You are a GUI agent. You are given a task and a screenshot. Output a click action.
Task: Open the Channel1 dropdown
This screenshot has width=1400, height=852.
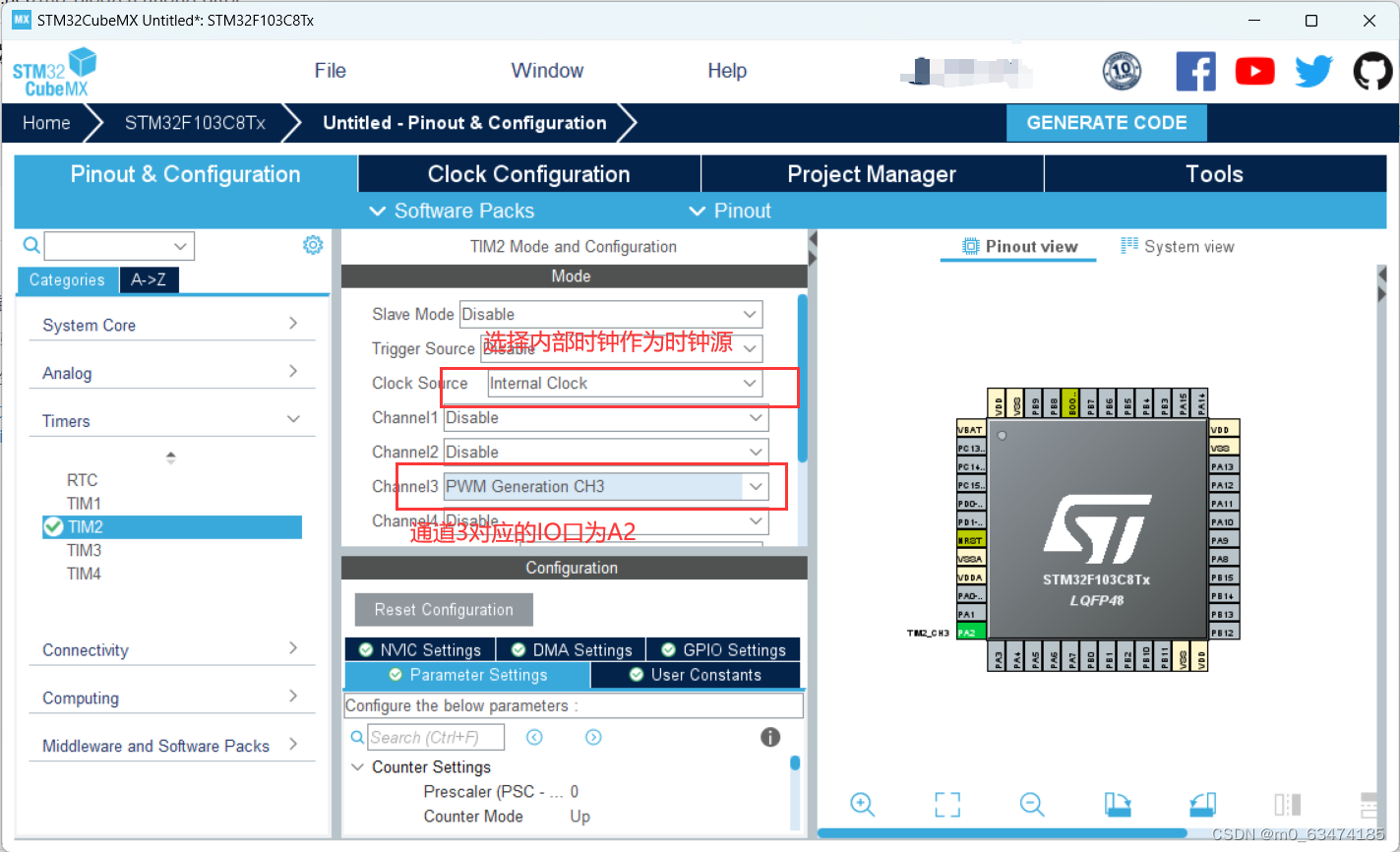606,417
